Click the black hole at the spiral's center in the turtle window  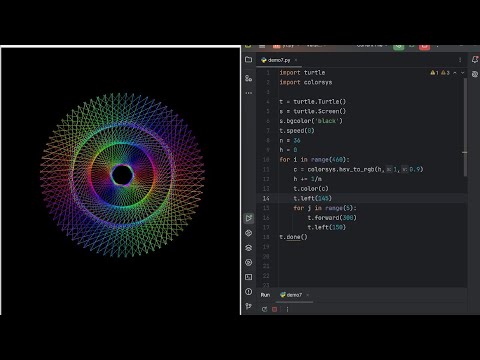(x=122, y=175)
